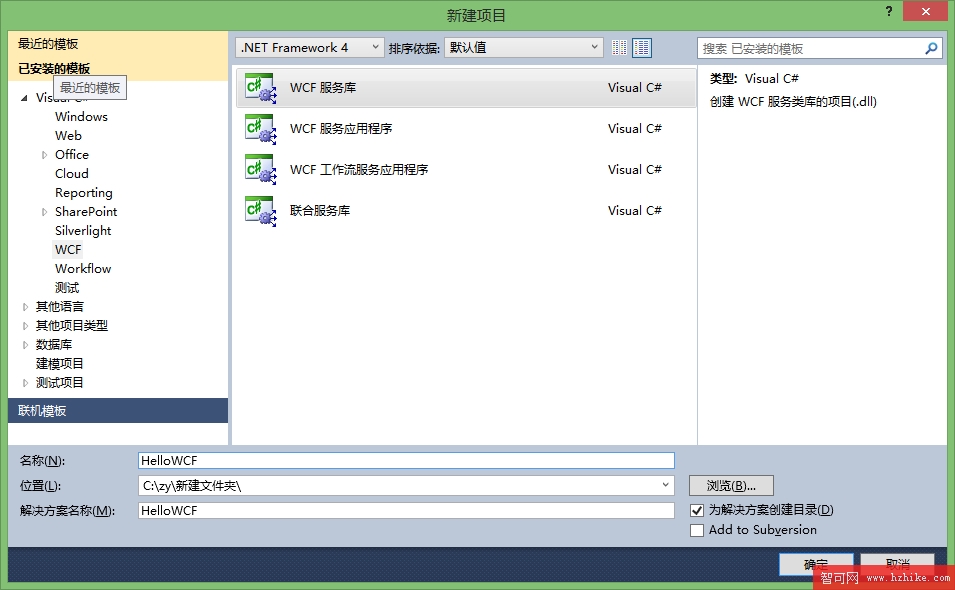Click the 浏览(B)... button
This screenshot has height=590, width=955.
pyautogui.click(x=731, y=485)
